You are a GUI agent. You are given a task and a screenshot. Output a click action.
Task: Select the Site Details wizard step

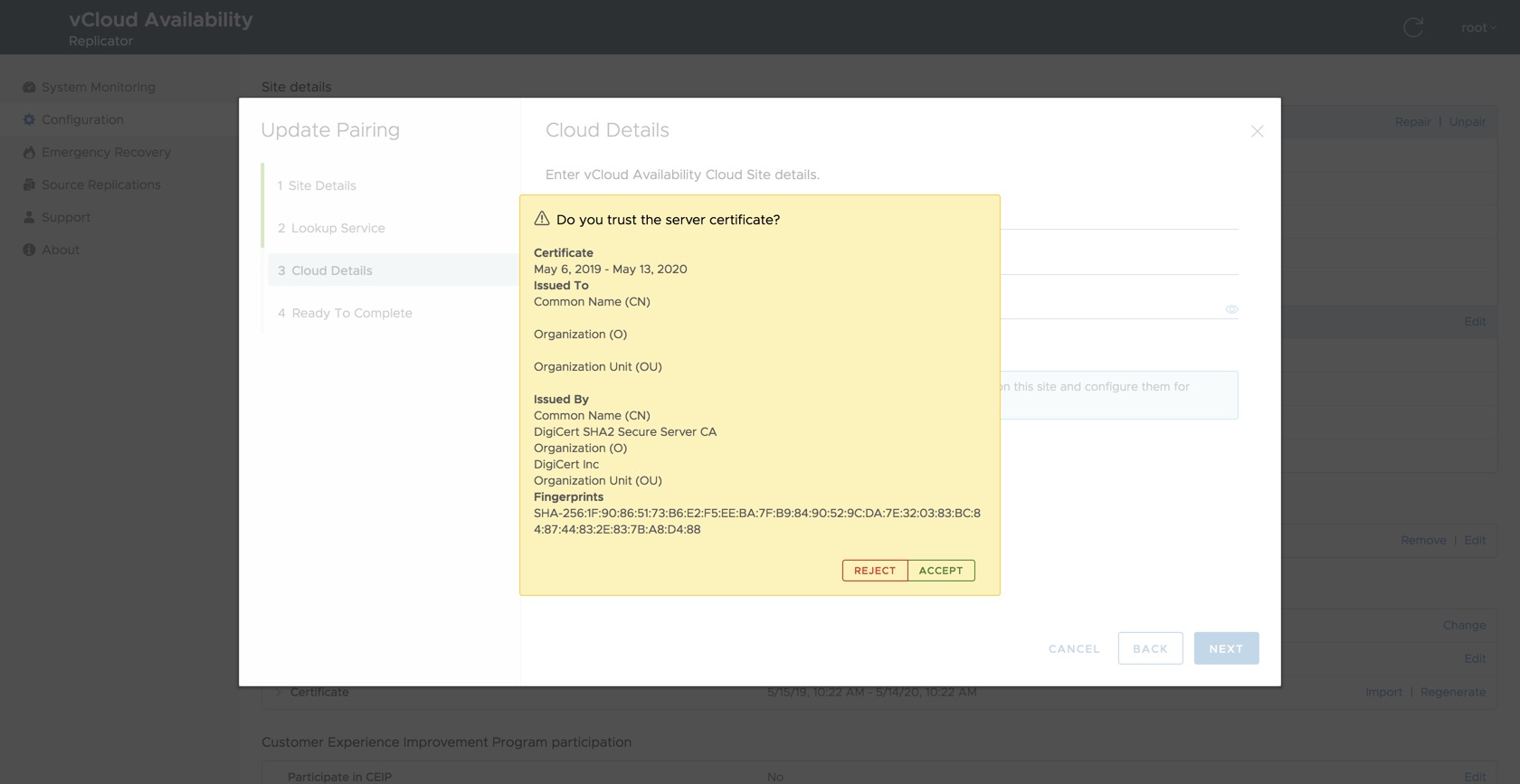coord(322,186)
